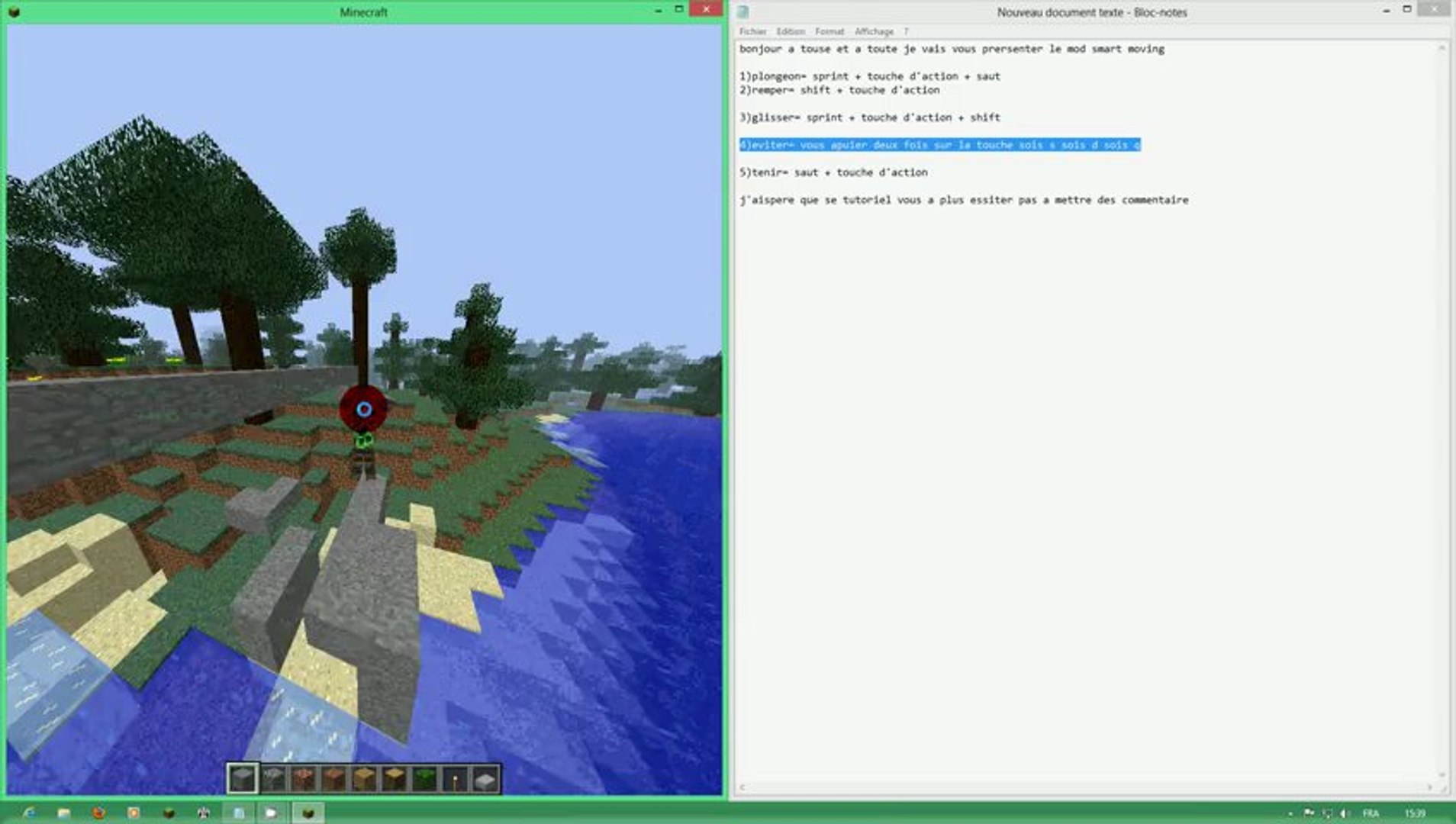1456x824 pixels.
Task: Click the line starting 'bonjour a touse'
Action: tap(952, 49)
